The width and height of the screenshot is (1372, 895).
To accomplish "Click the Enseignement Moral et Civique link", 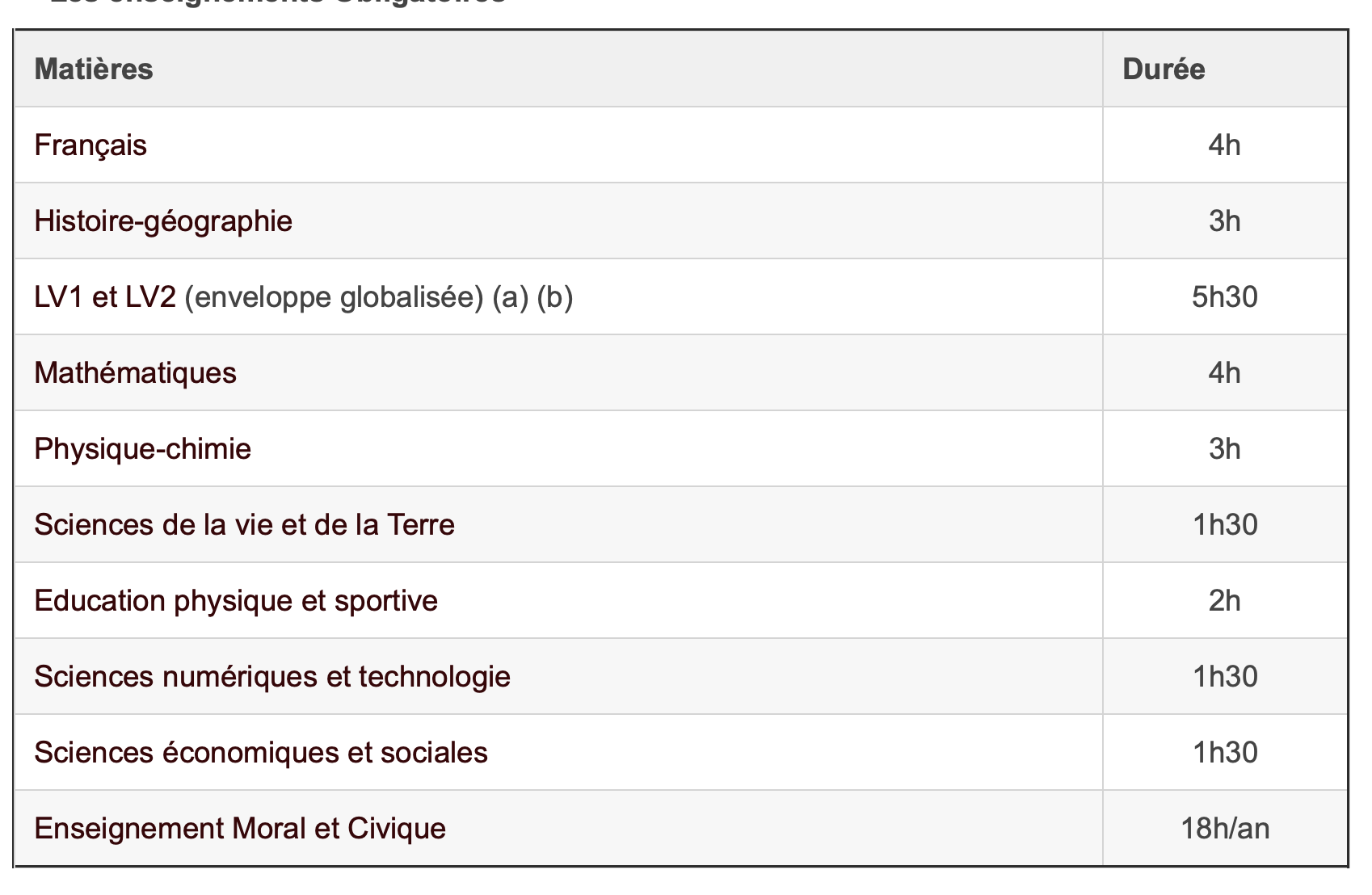I will point(240,829).
